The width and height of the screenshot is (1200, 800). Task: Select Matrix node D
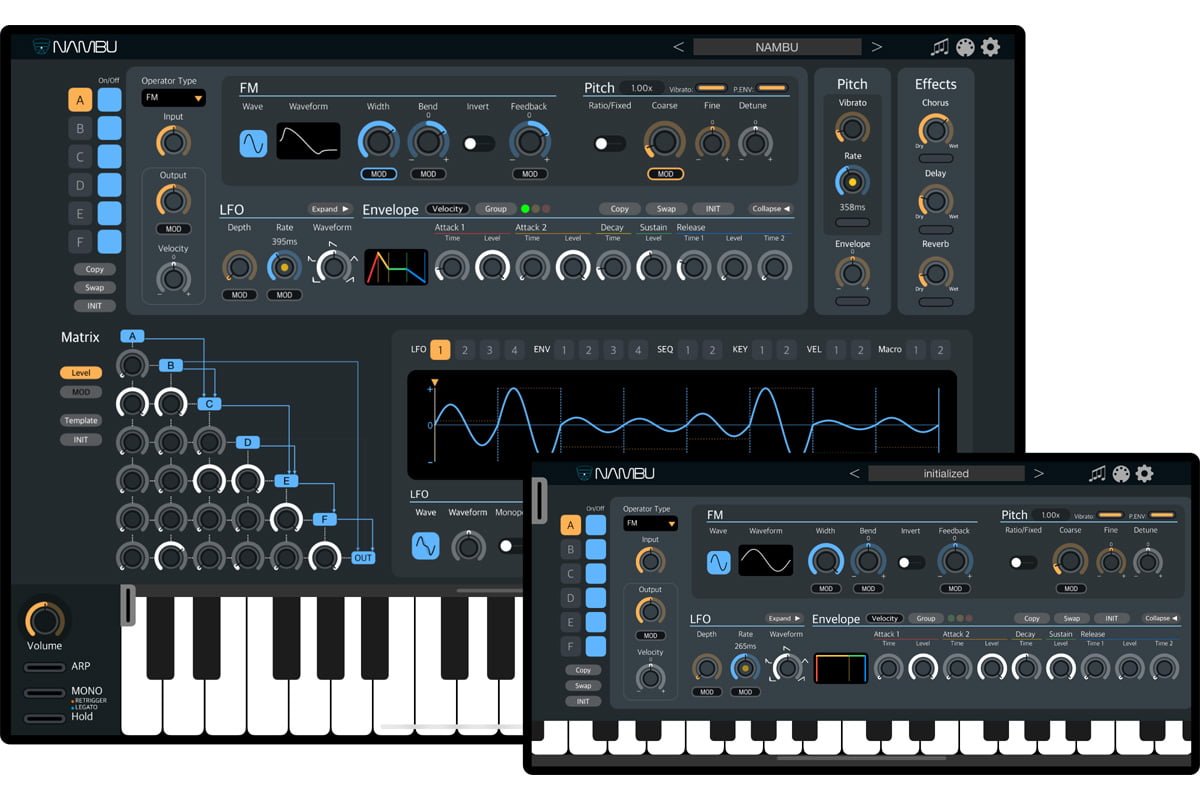point(247,442)
